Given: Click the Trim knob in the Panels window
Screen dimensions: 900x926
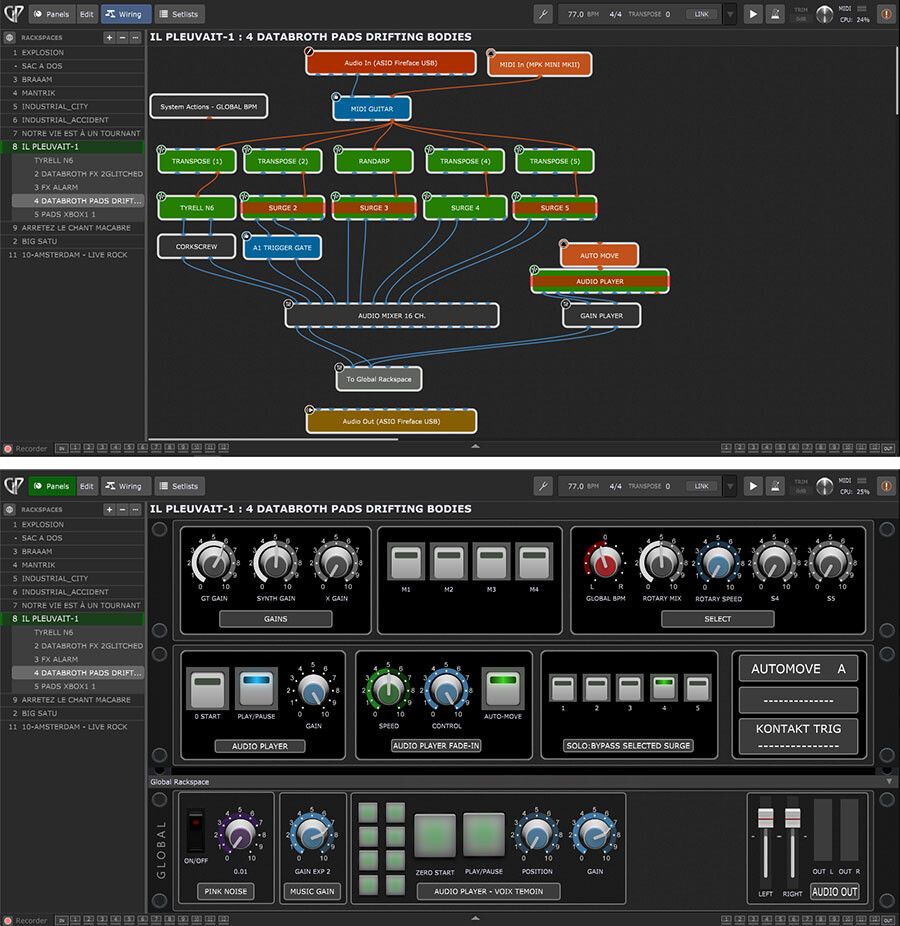Looking at the screenshot, I should [x=824, y=486].
